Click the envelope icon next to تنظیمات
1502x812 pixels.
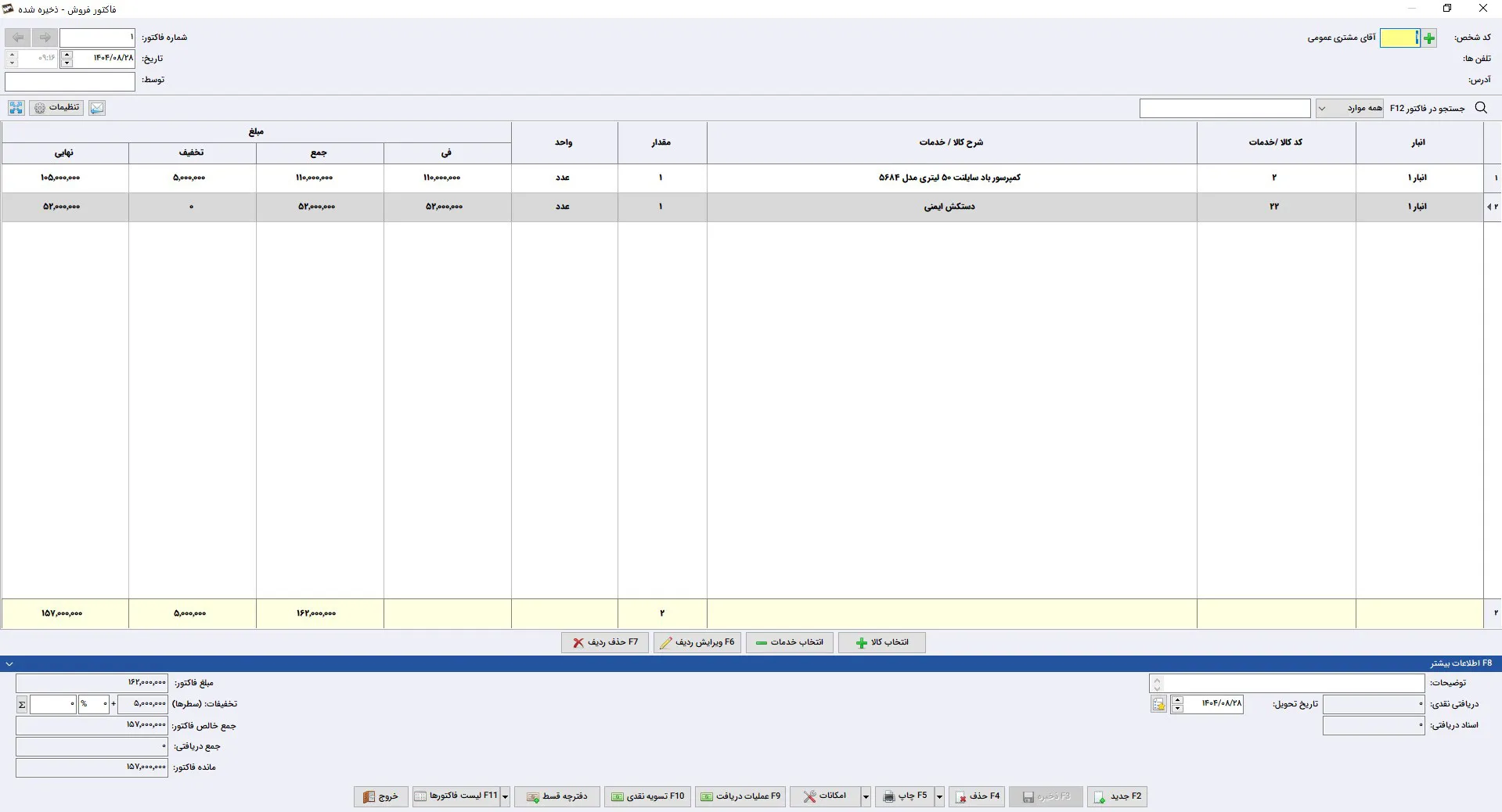click(97, 108)
